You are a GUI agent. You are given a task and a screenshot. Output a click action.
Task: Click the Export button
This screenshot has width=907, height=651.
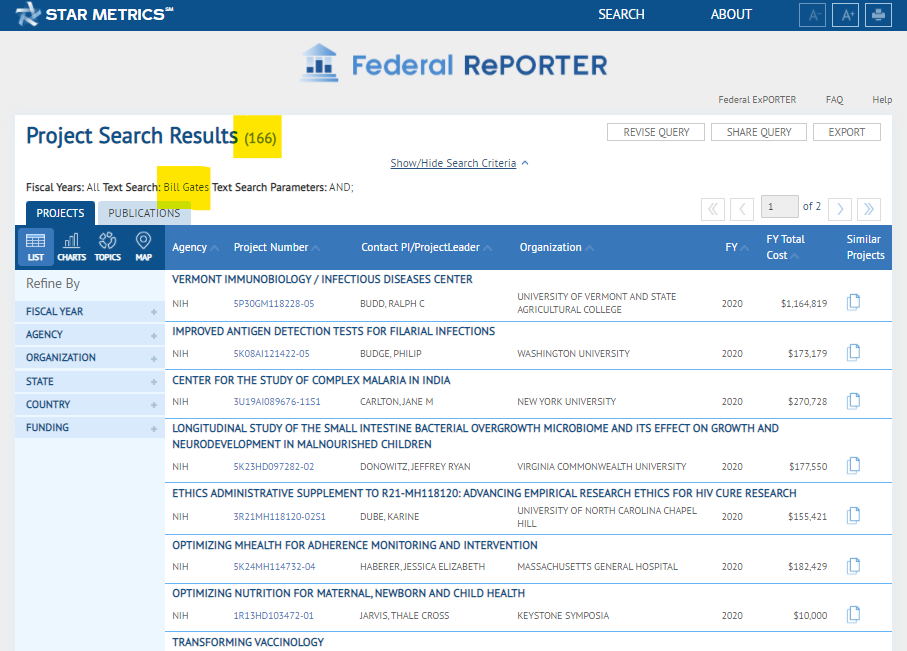pyautogui.click(x=847, y=132)
